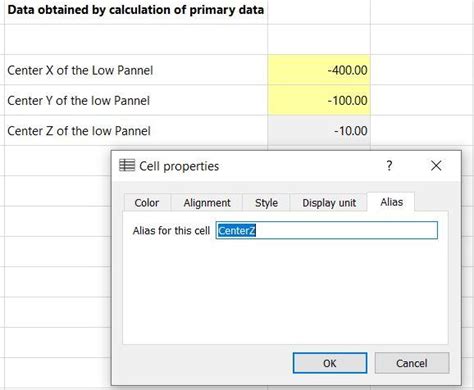
Task: Select the Alias tab
Action: [x=391, y=202]
